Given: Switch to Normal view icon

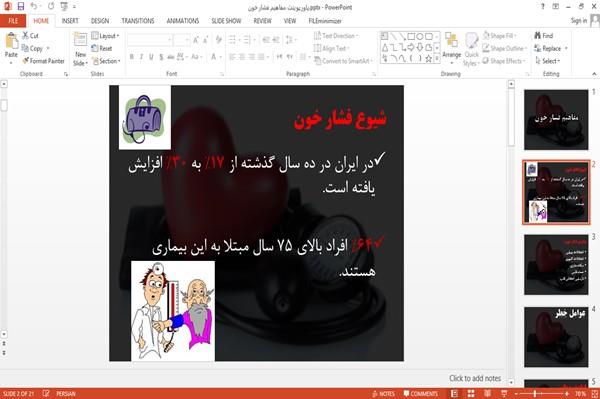Looking at the screenshot, I should click(454, 394).
